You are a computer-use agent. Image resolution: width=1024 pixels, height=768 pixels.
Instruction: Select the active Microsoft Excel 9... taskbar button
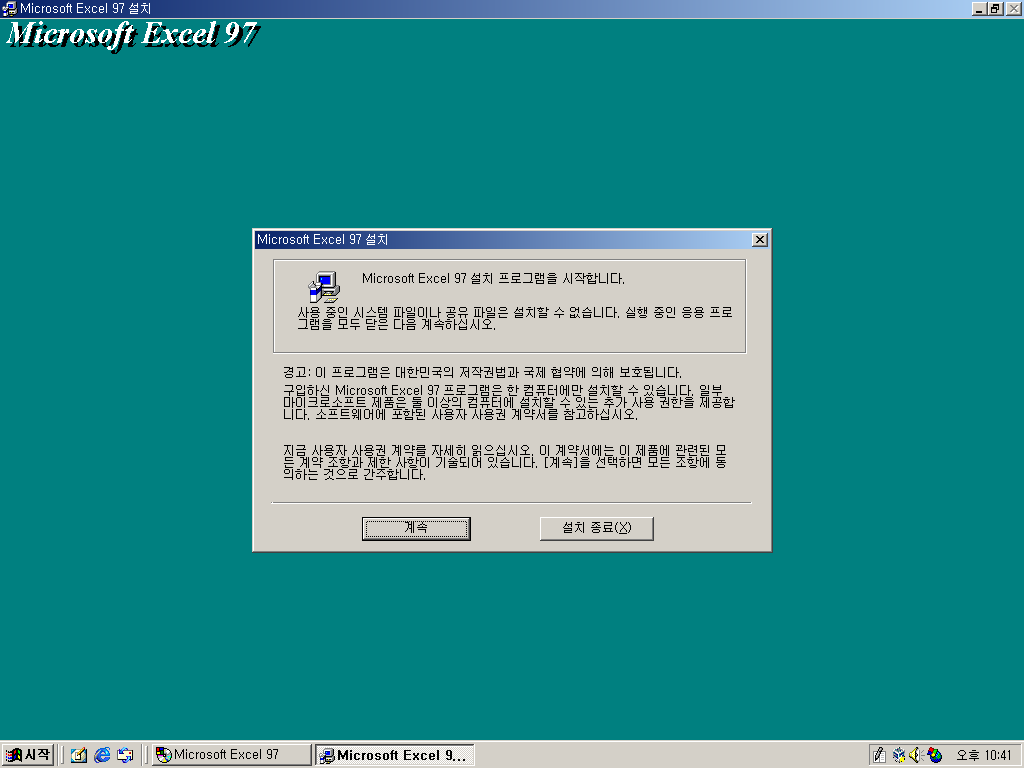pyautogui.click(x=394, y=755)
